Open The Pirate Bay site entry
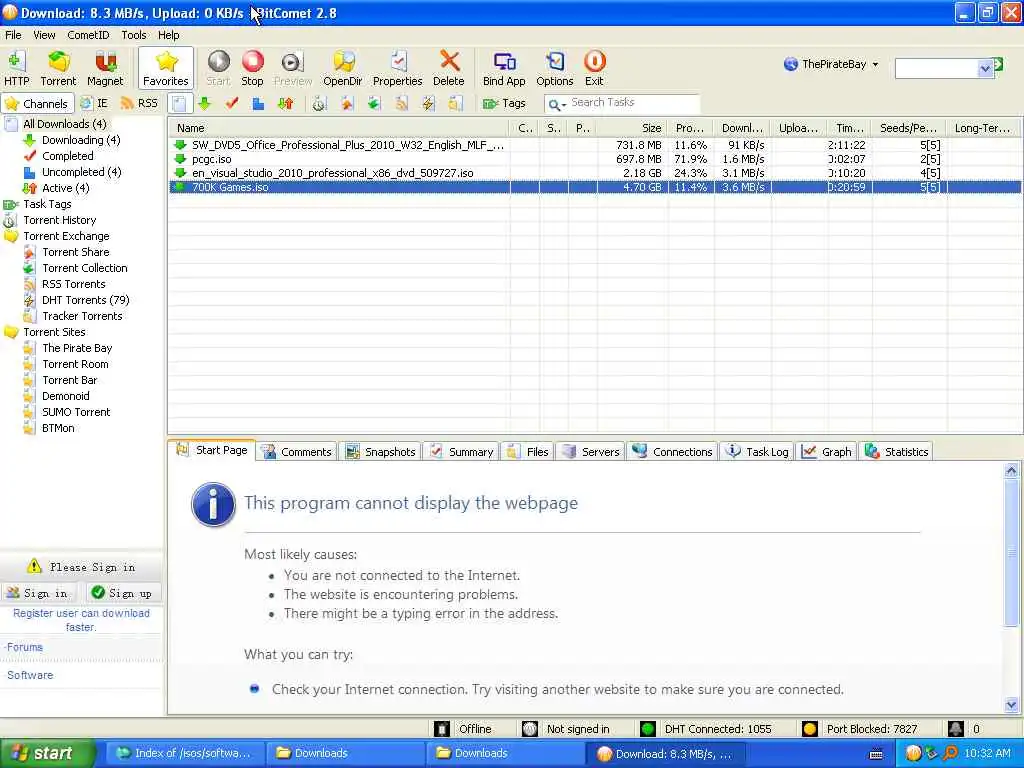The height and width of the screenshot is (768, 1024). pos(77,348)
